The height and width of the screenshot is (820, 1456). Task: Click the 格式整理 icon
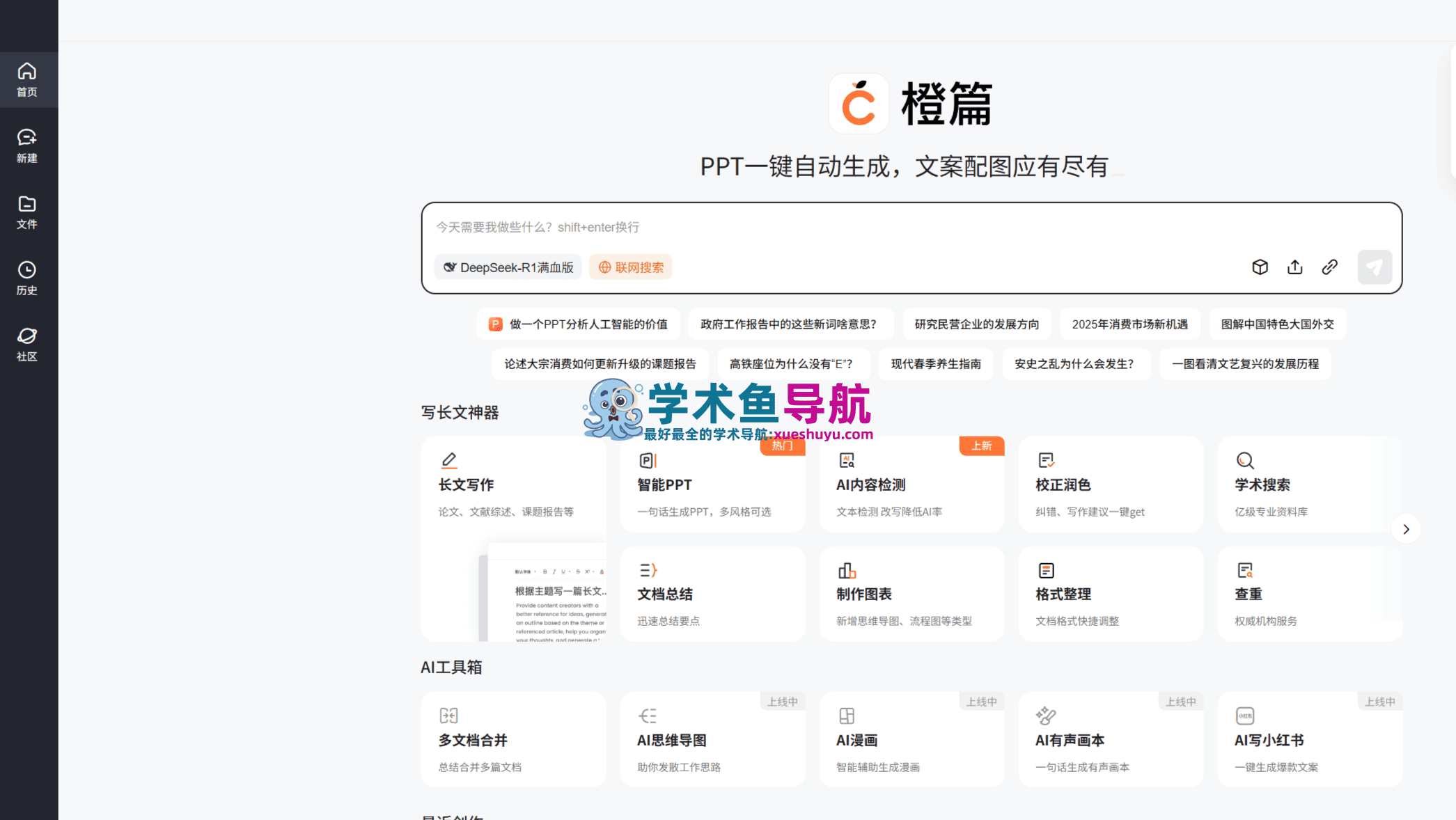click(x=1046, y=570)
